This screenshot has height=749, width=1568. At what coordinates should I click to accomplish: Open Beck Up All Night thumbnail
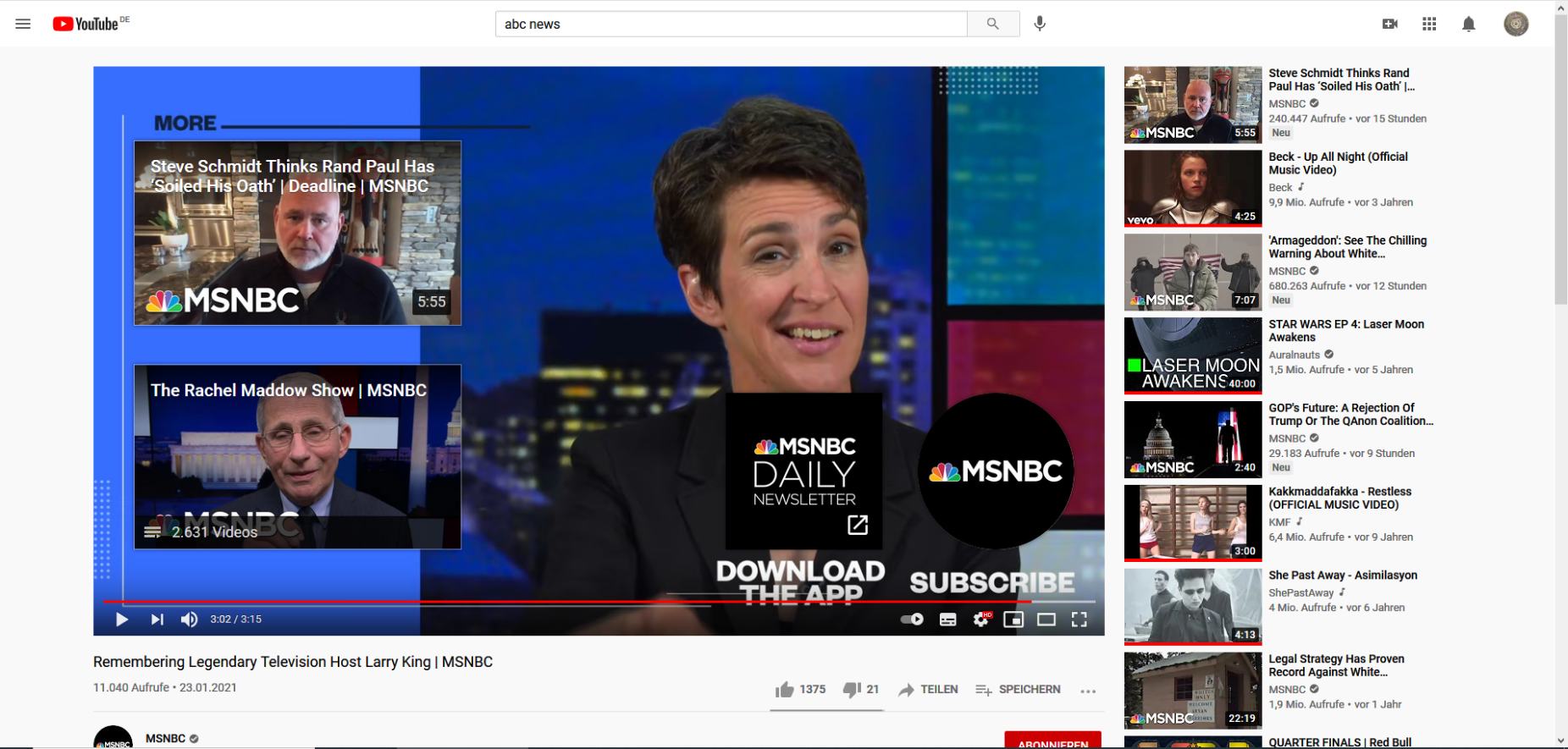point(1193,189)
